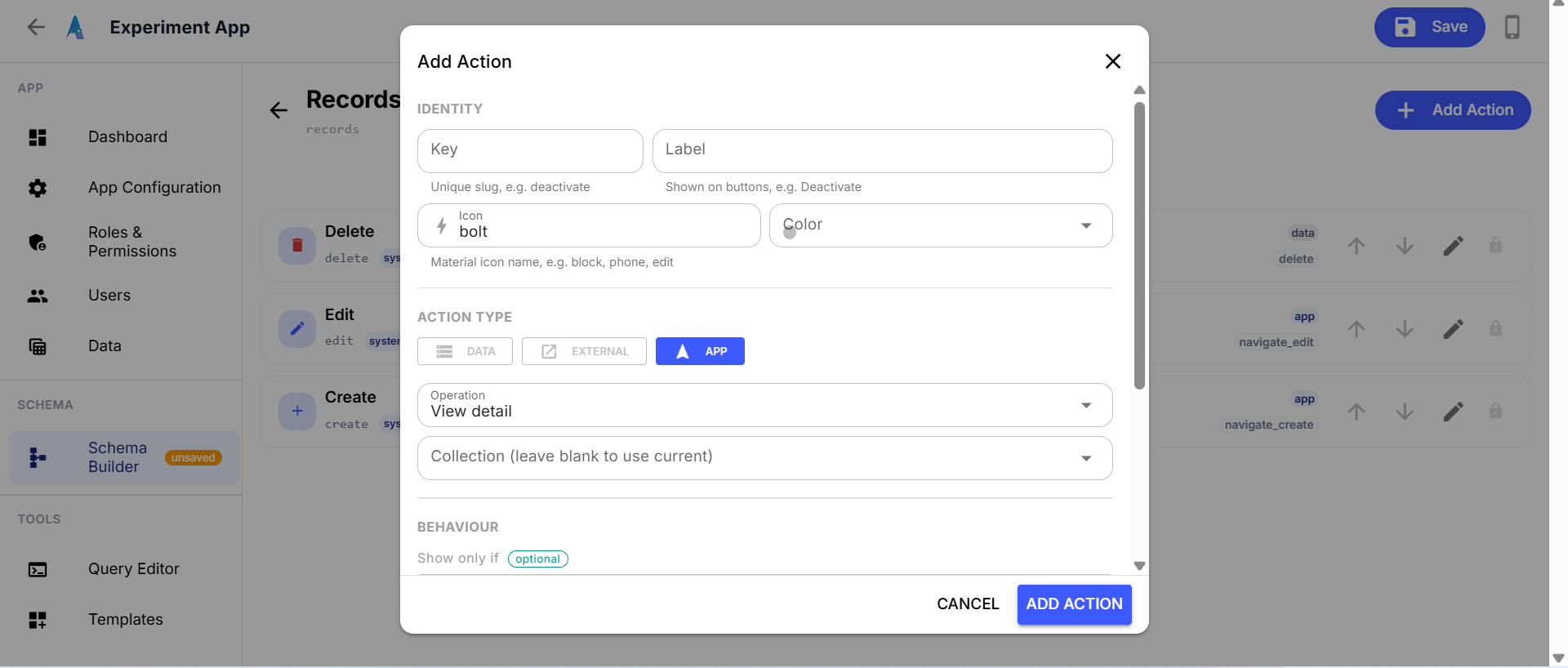Image resolution: width=1568 pixels, height=668 pixels.
Task: Move the Create action up
Action: tap(1356, 412)
